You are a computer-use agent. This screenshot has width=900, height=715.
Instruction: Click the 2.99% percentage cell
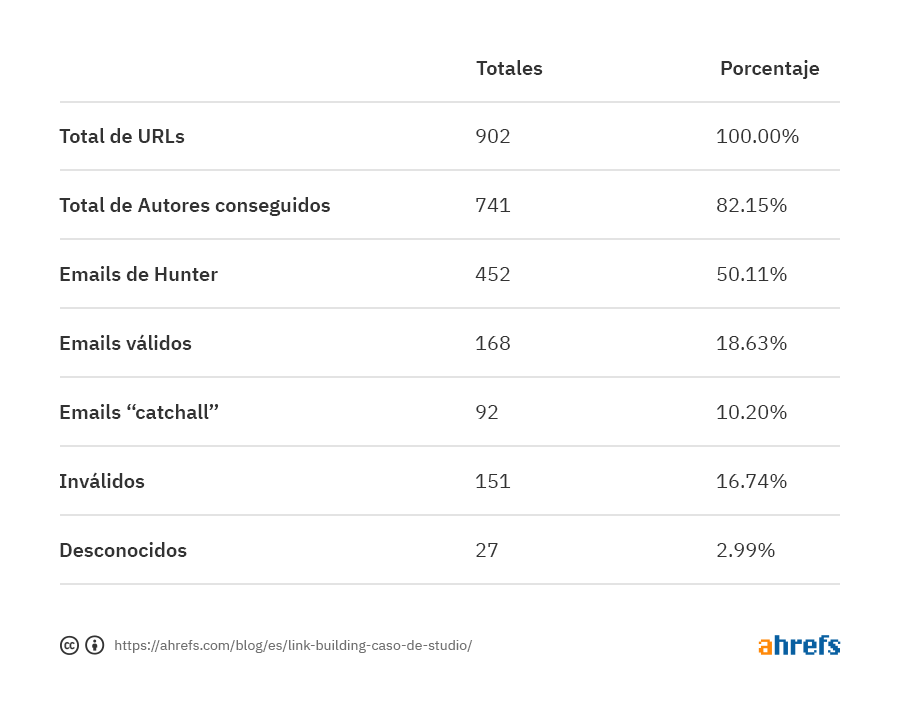(x=745, y=550)
